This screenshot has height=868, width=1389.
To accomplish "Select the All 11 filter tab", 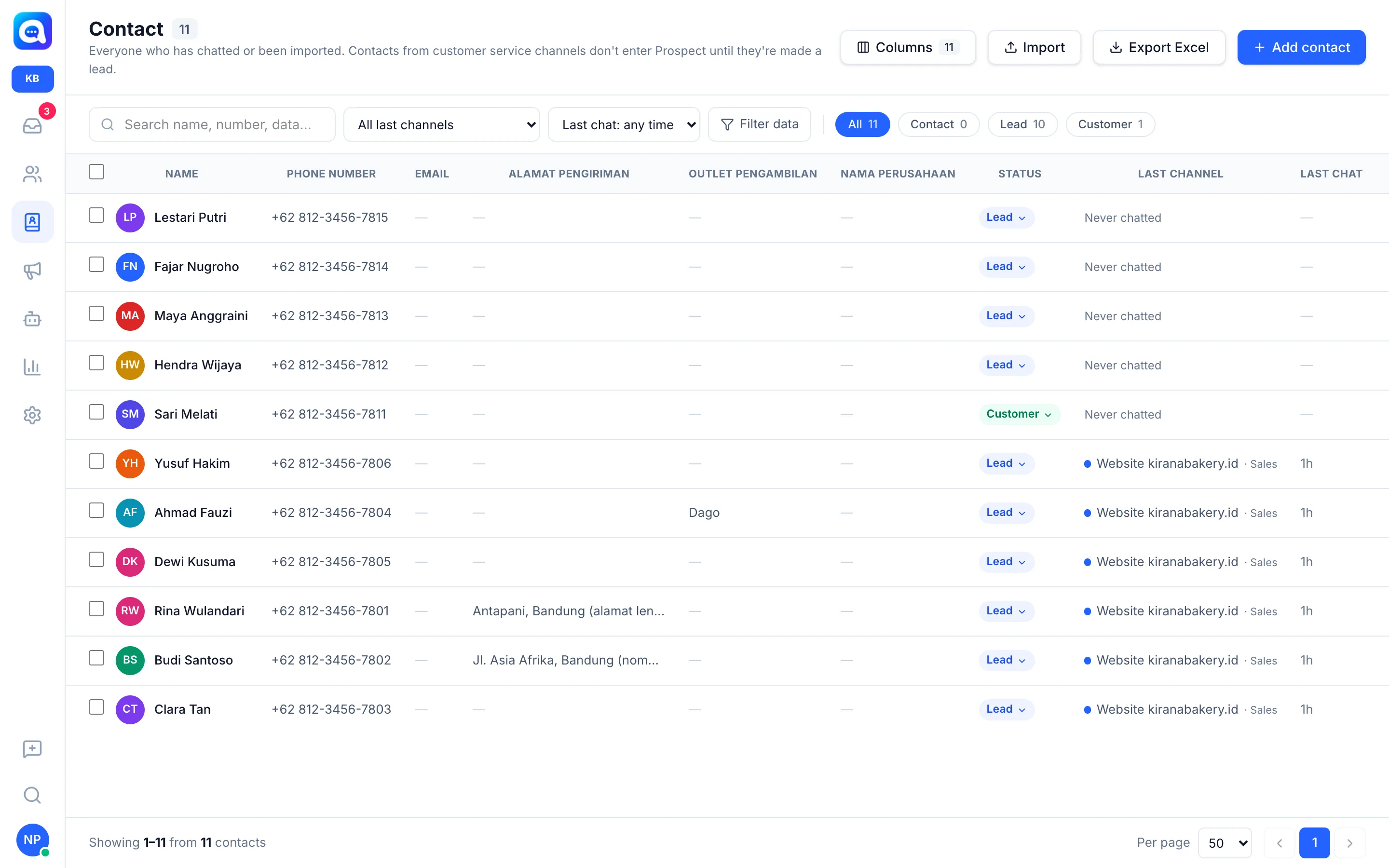I will coord(862,124).
